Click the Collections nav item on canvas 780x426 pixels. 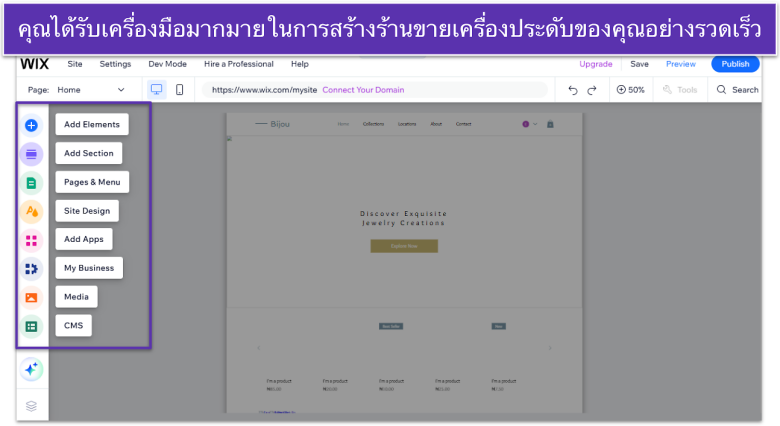click(x=373, y=124)
